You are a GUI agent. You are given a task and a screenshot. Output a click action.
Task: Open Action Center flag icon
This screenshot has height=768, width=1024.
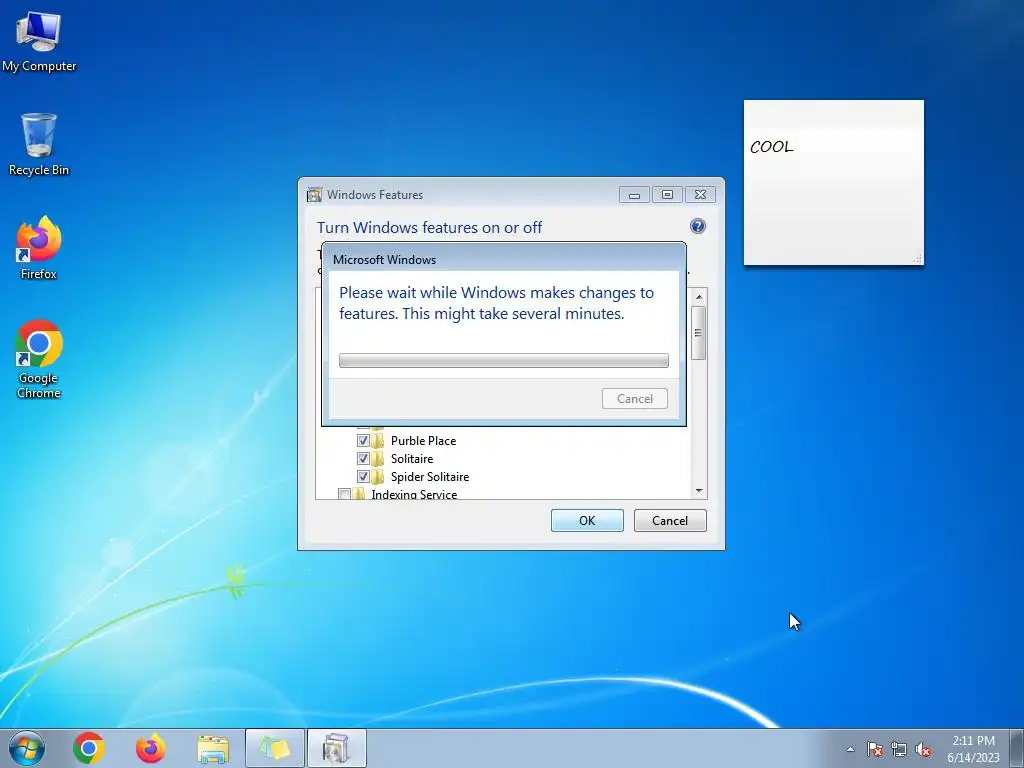click(874, 749)
